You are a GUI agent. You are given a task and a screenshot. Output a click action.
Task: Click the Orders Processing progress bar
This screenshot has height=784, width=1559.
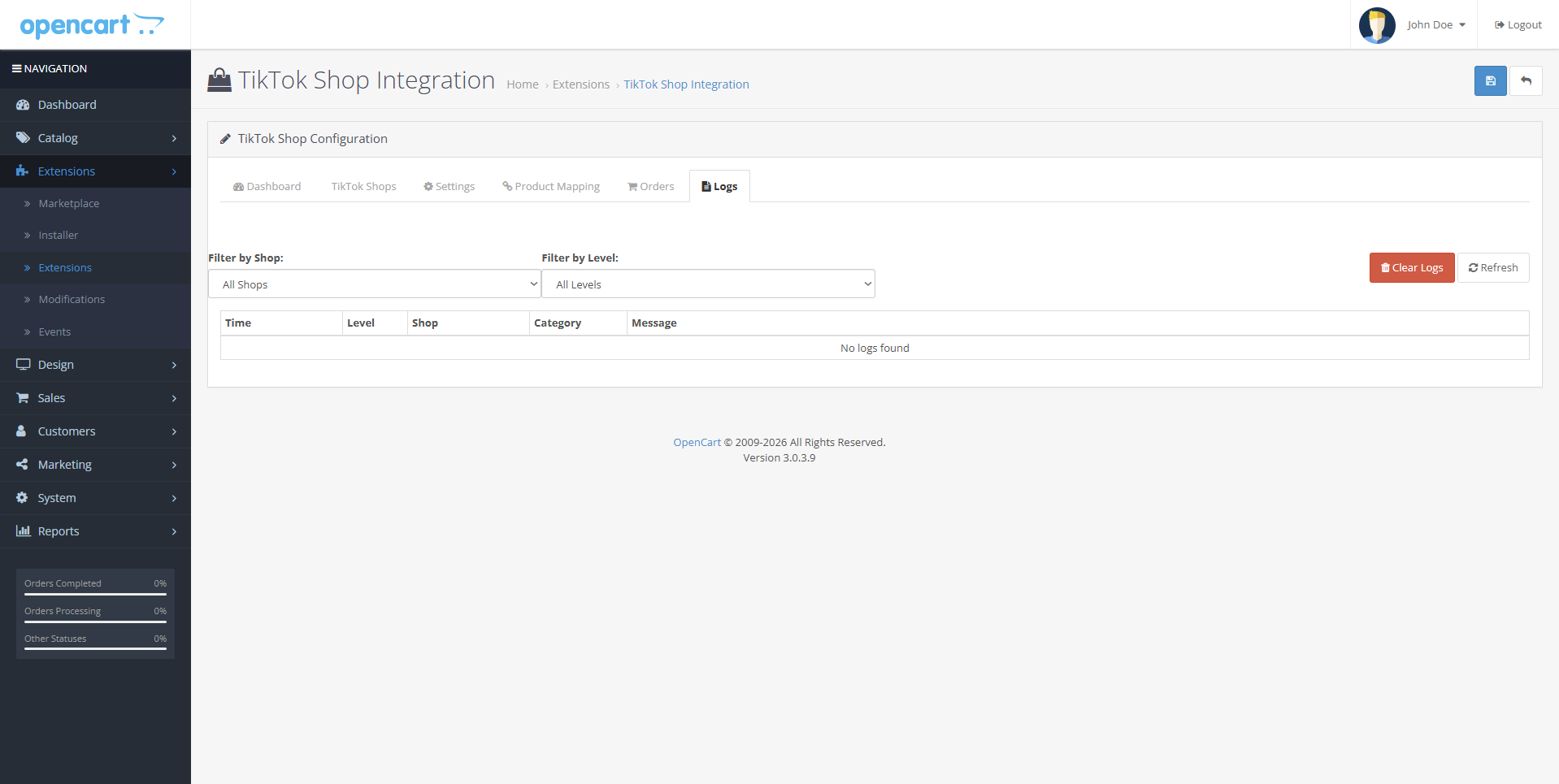95,622
